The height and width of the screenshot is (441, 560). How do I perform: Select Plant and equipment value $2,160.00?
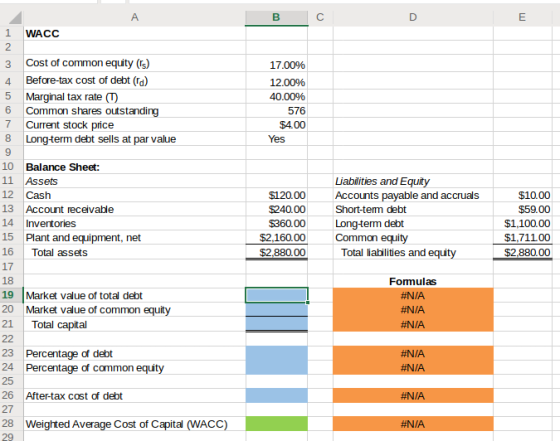pyautogui.click(x=276, y=237)
